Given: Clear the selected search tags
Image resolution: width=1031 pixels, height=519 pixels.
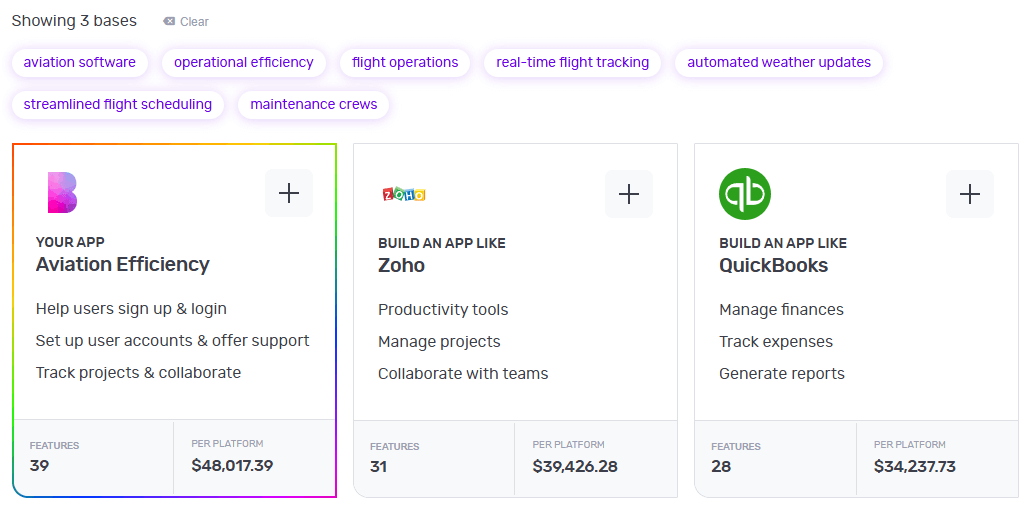Looking at the screenshot, I should pyautogui.click(x=186, y=22).
